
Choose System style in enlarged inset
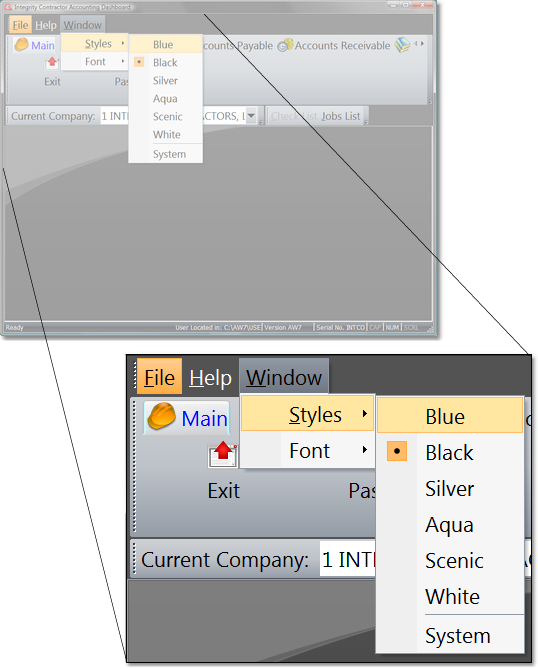pos(450,636)
